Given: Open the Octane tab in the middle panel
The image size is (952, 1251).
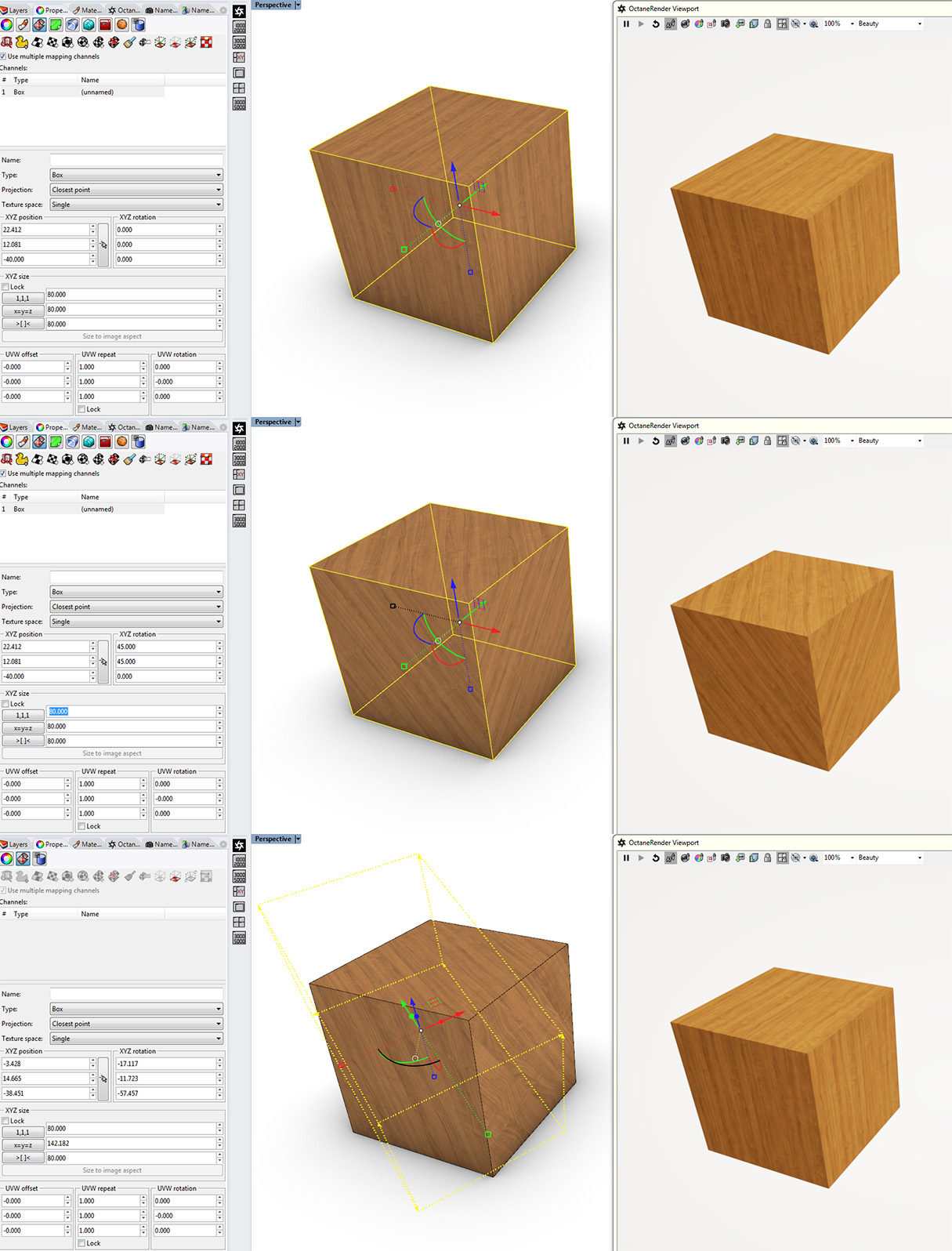Looking at the screenshot, I should coord(124,427).
